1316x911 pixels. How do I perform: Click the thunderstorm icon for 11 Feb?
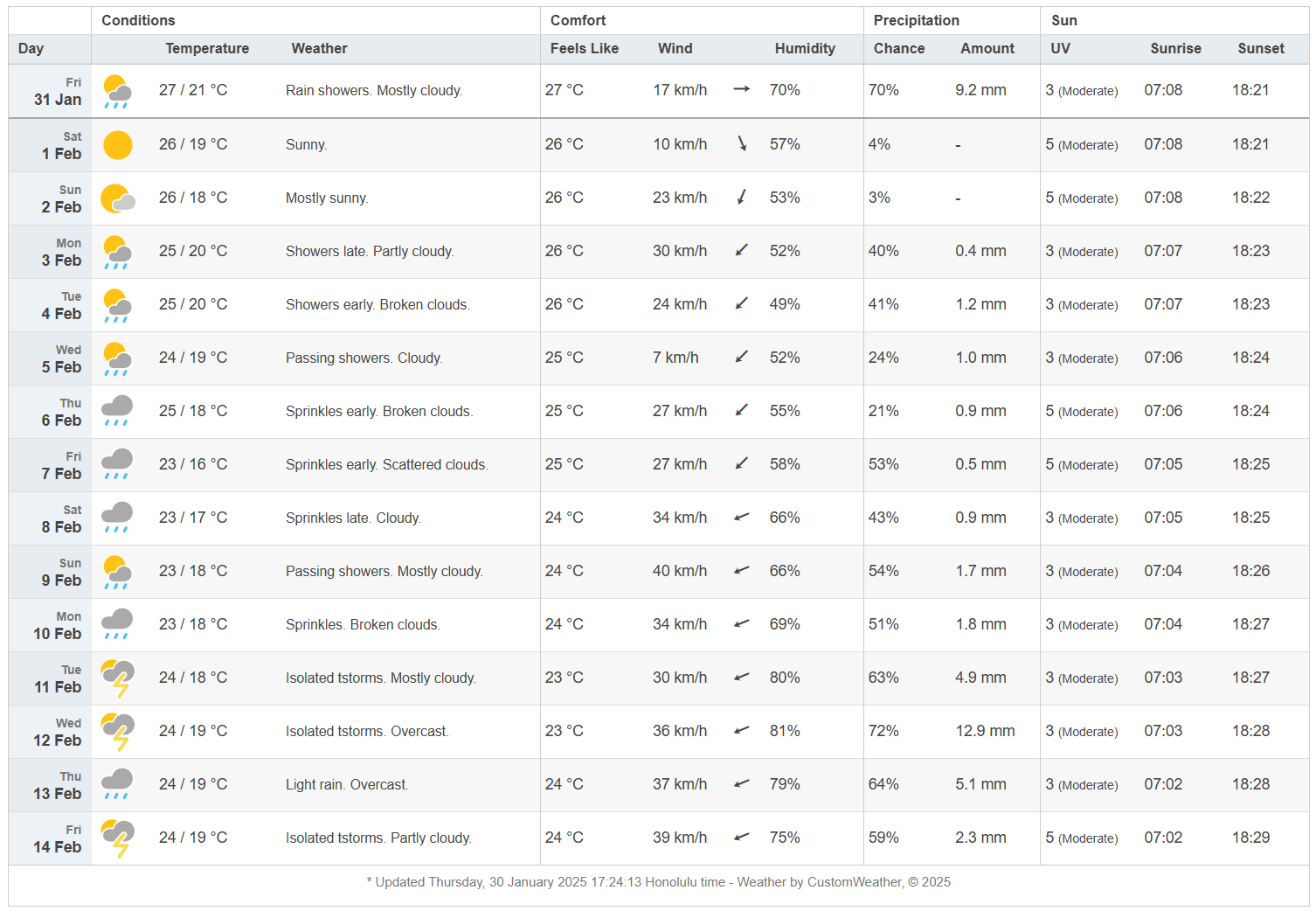(x=118, y=678)
